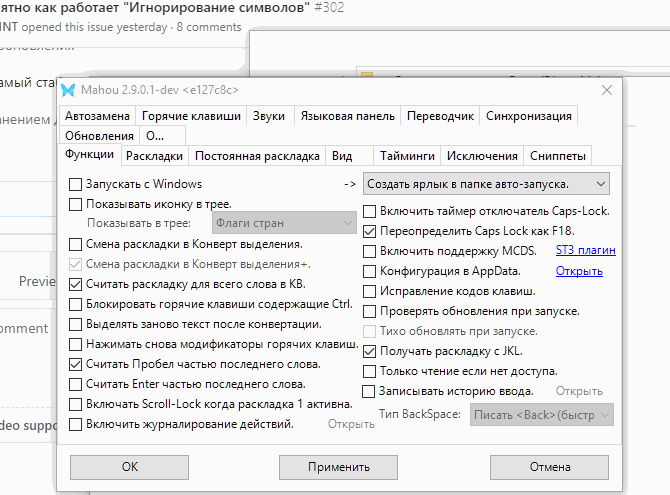Uncheck Считать Пробел частью последнего слова
Image resolution: width=670 pixels, height=495 pixels.
pos(75,365)
